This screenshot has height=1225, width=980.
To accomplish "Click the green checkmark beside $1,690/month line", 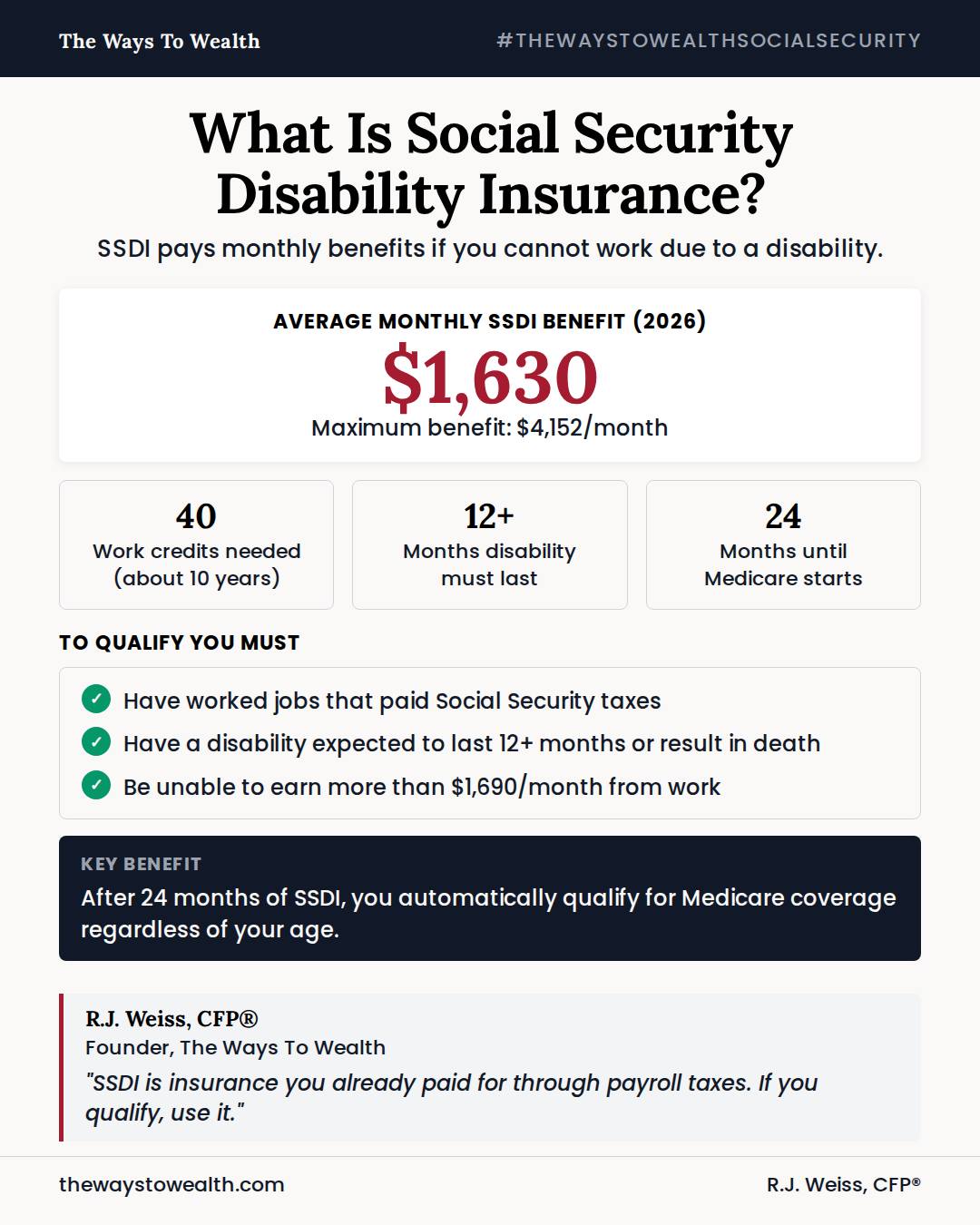I will [96, 785].
